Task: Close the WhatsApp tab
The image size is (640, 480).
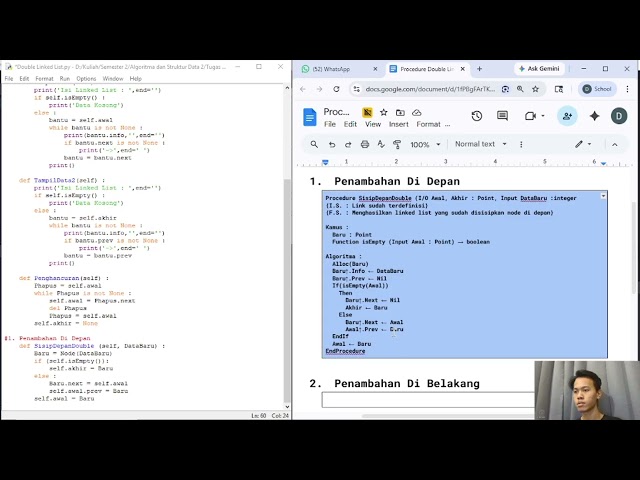Action: point(375,69)
